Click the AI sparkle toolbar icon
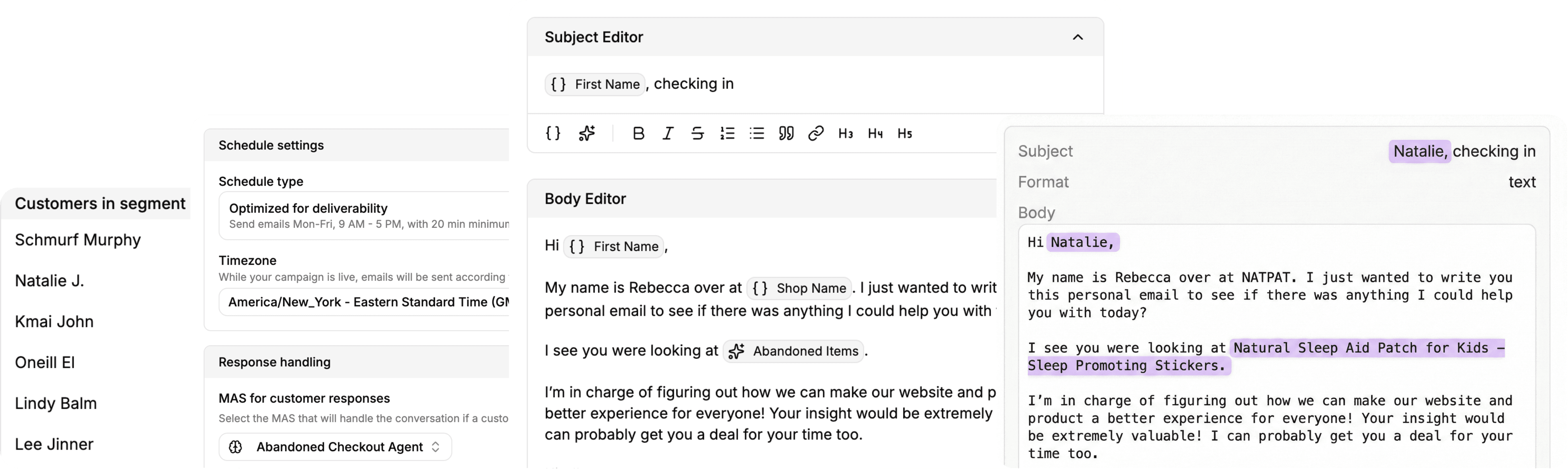 pyautogui.click(x=587, y=133)
